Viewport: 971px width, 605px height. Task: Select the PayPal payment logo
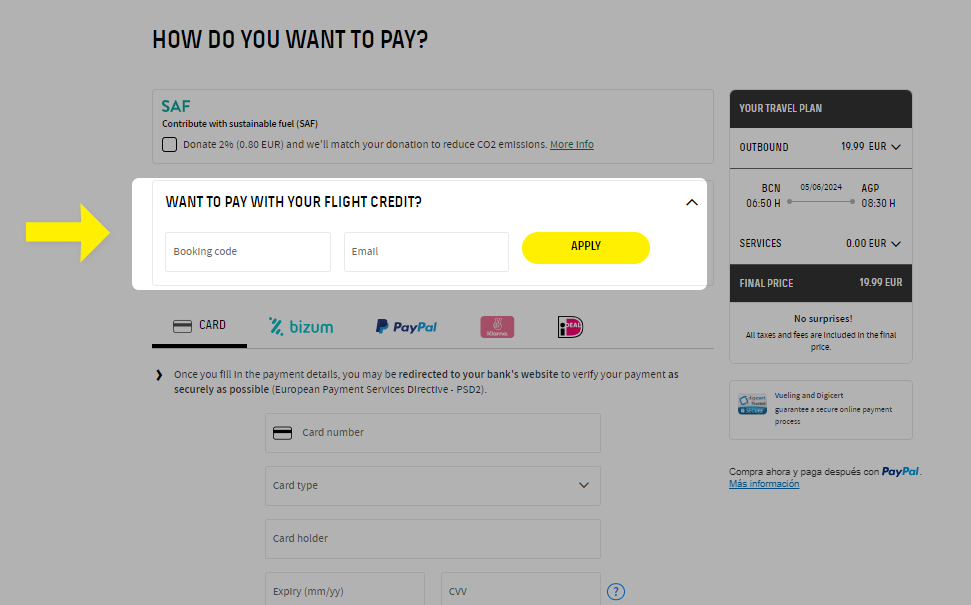click(405, 326)
